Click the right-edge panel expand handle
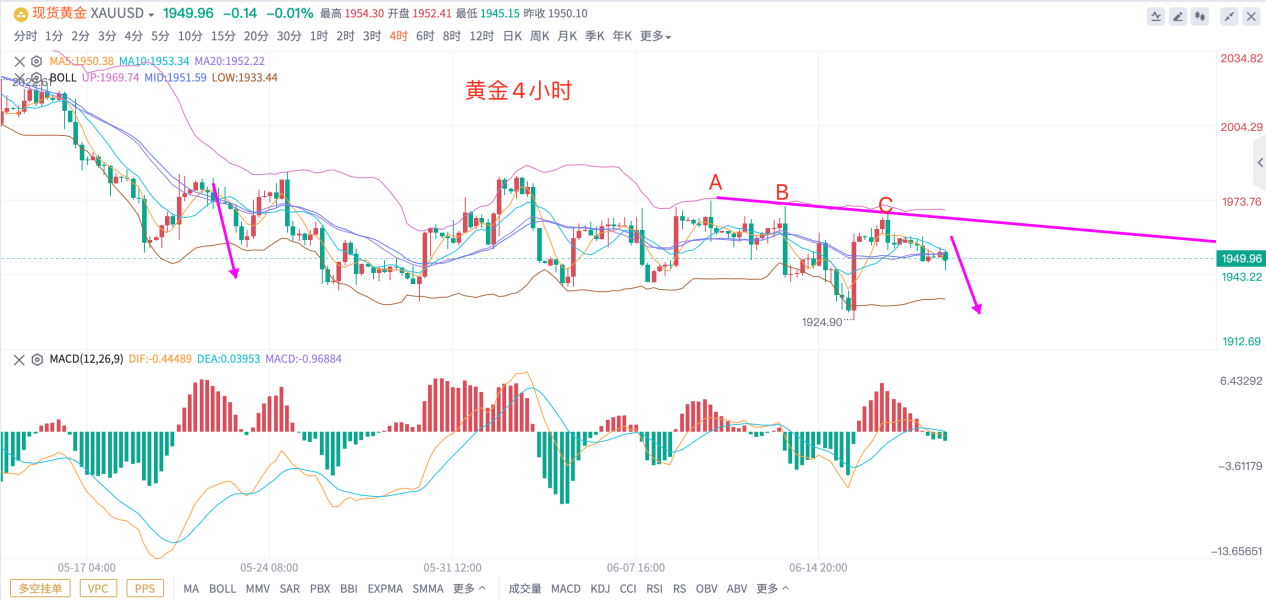1266x600 pixels. pyautogui.click(x=1259, y=164)
